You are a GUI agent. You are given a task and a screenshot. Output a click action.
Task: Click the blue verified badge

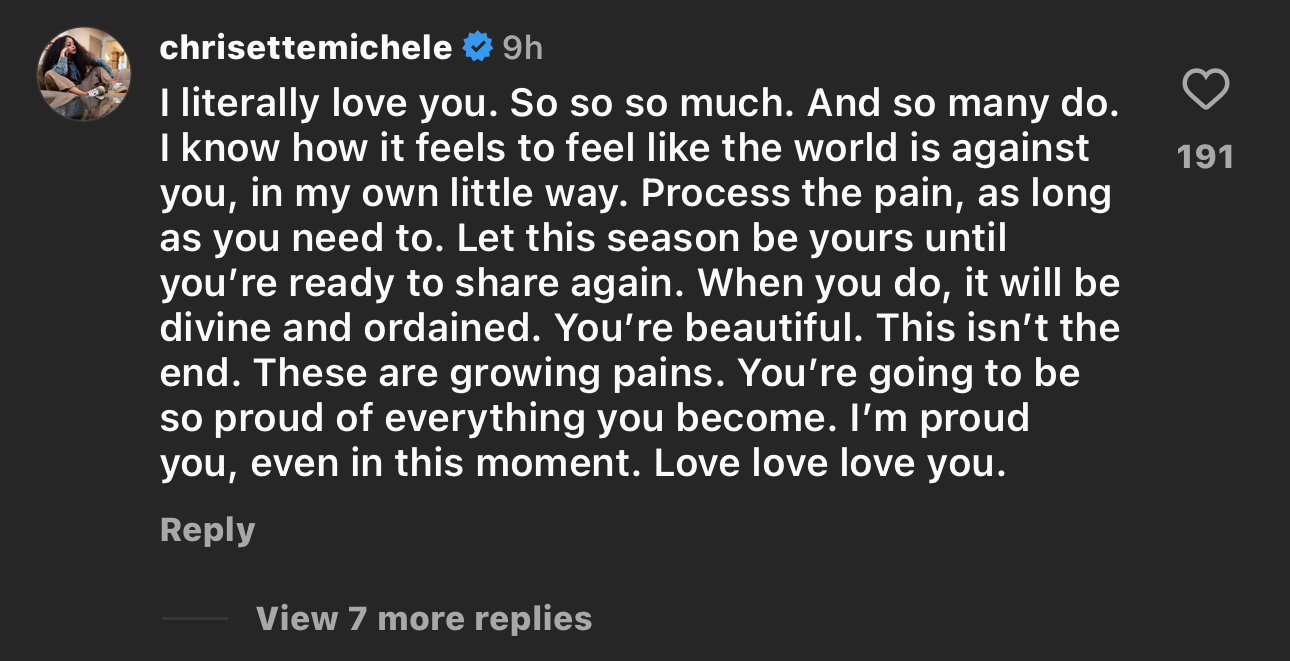click(478, 47)
